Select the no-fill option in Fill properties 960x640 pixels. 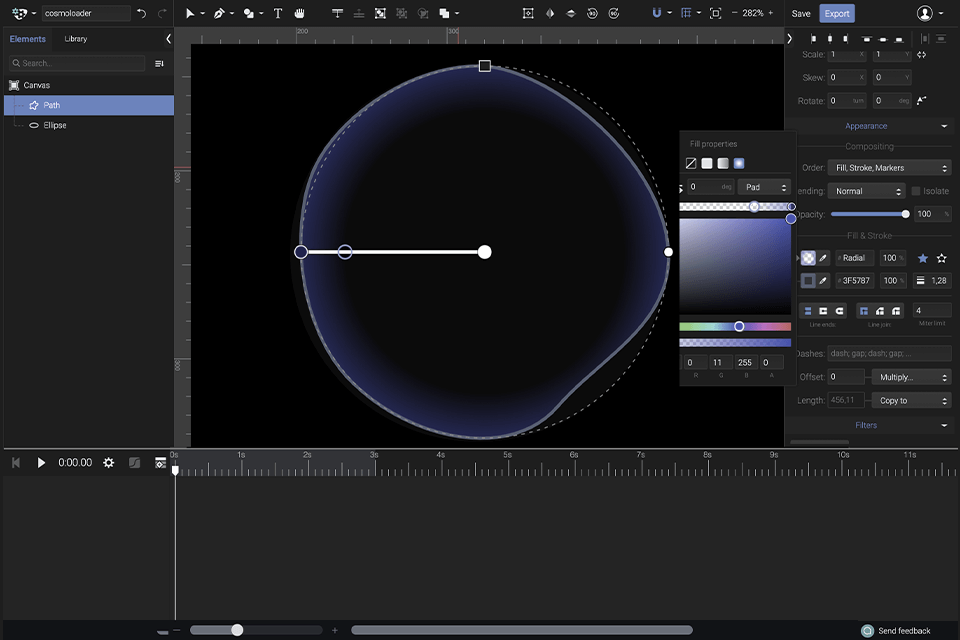pos(691,164)
